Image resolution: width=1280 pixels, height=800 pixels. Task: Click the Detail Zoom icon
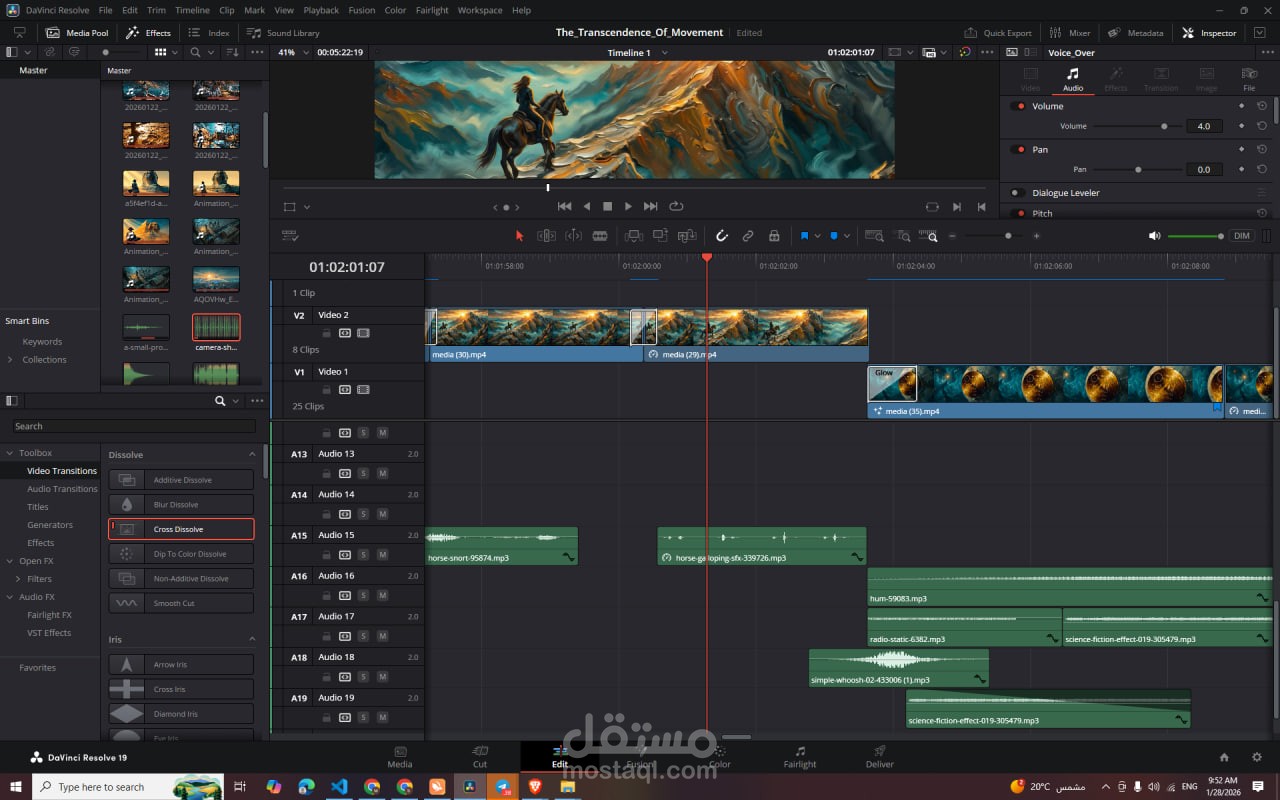click(903, 236)
